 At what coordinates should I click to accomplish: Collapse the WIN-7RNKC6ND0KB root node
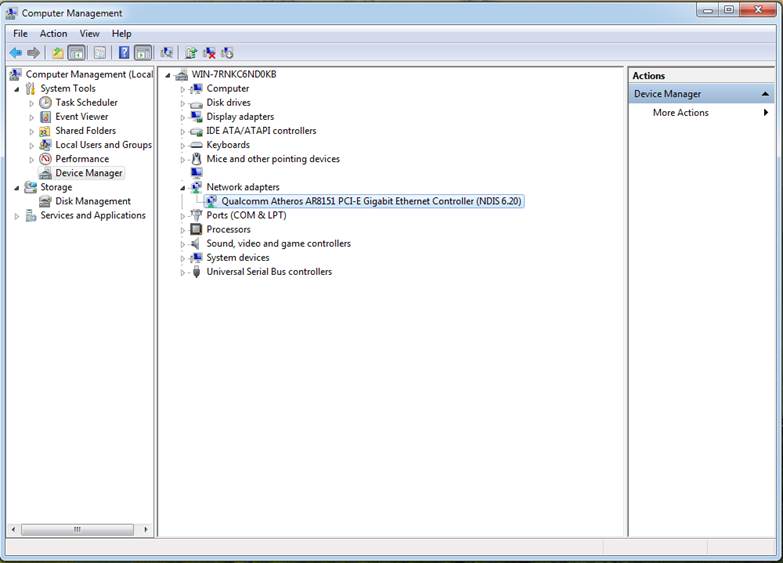coord(168,75)
